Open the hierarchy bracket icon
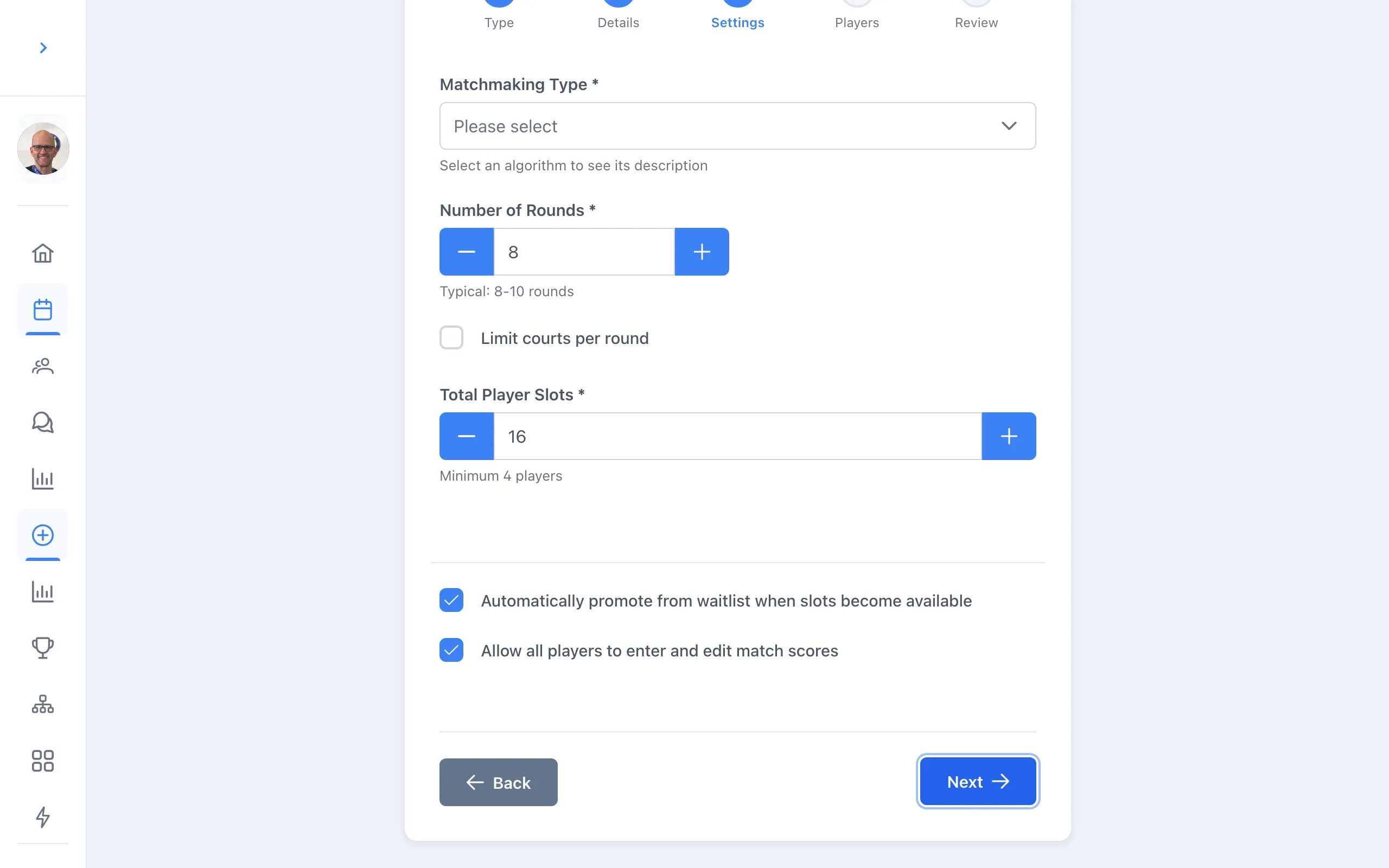Image resolution: width=1389 pixels, height=868 pixels. 42,704
